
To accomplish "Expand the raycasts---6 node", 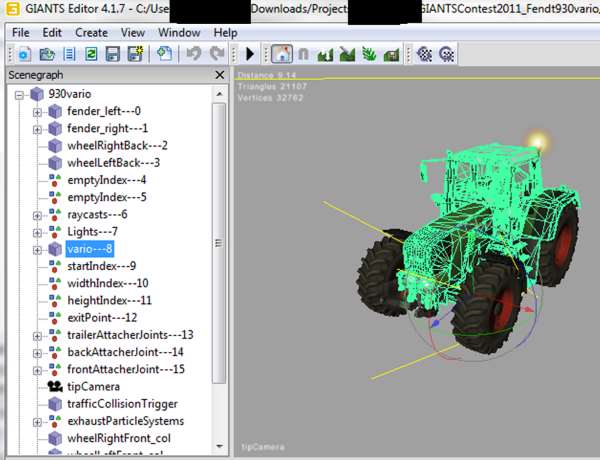I will coord(37,215).
